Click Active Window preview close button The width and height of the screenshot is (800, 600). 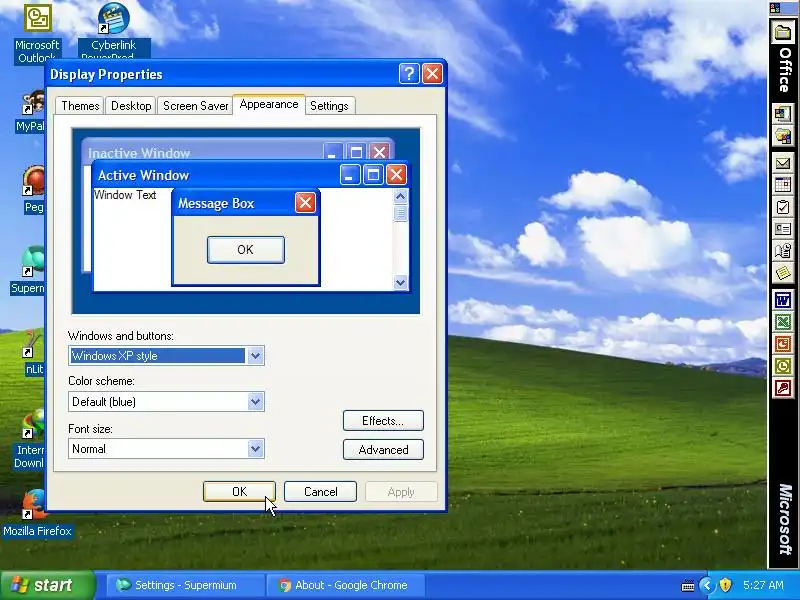pos(396,175)
